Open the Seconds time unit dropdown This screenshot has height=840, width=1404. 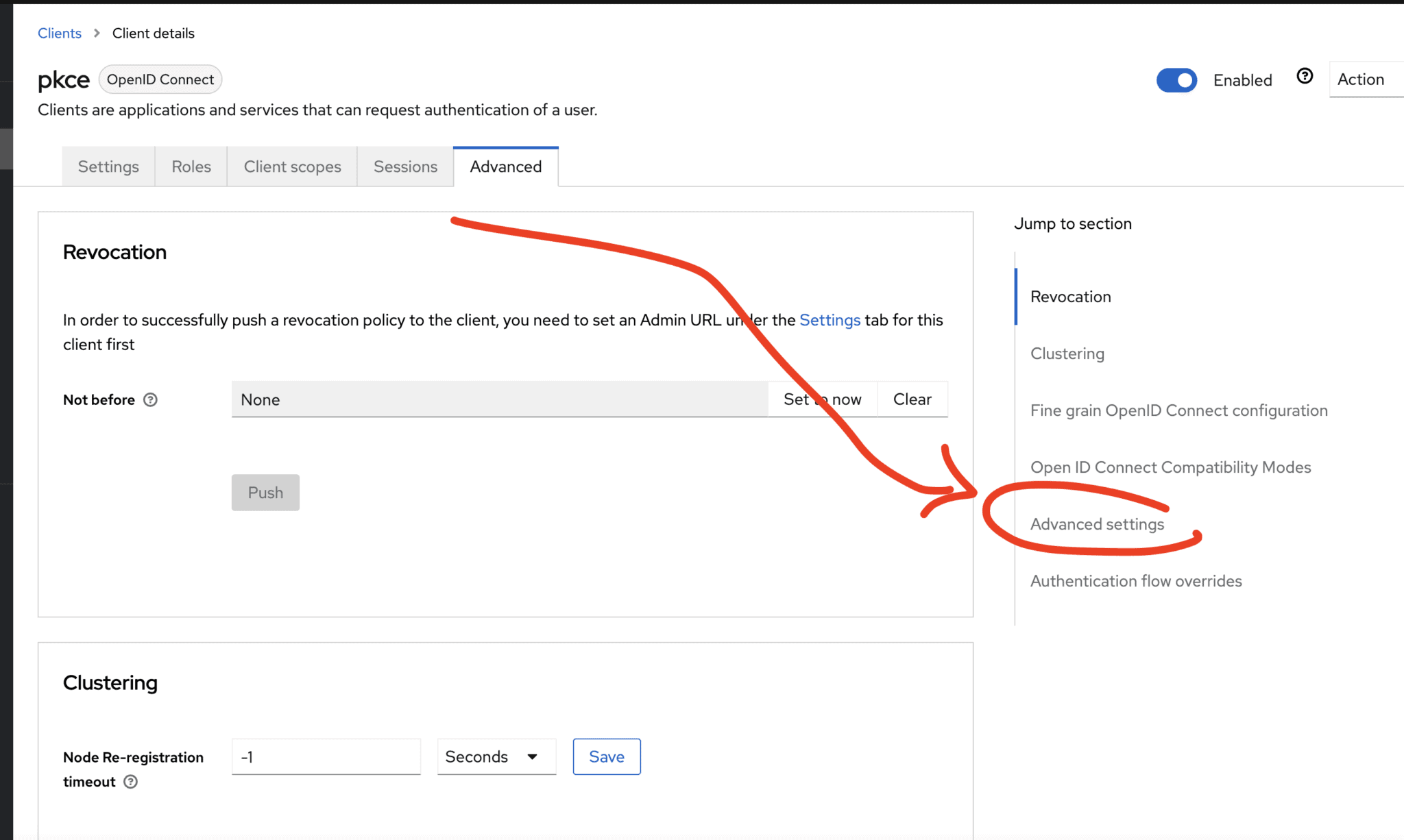pos(496,756)
